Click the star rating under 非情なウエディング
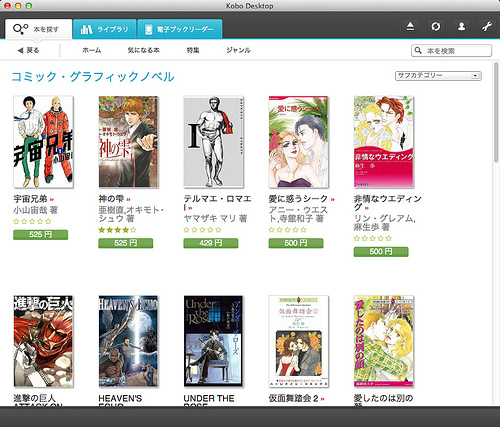Screen dimensions: 500x427 click(x=373, y=238)
